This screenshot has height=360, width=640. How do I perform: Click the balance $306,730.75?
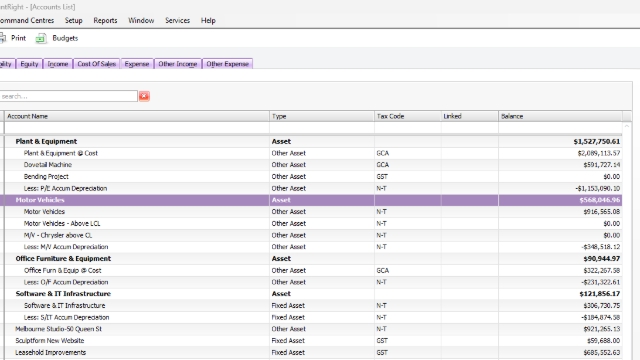[x=602, y=305]
